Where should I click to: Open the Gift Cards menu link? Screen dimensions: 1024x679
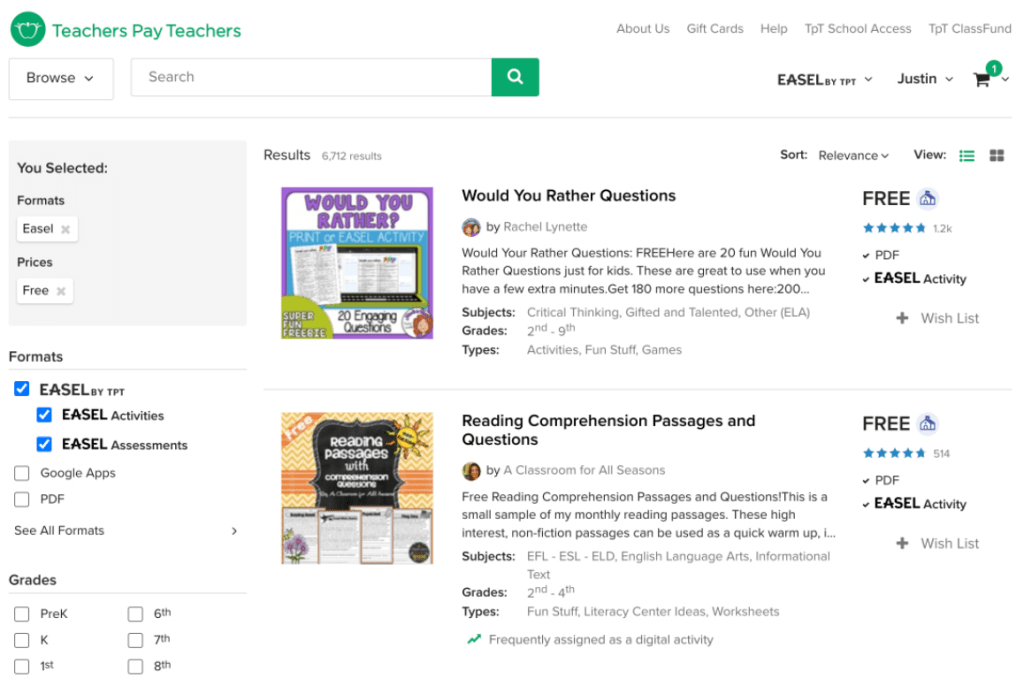tap(715, 29)
